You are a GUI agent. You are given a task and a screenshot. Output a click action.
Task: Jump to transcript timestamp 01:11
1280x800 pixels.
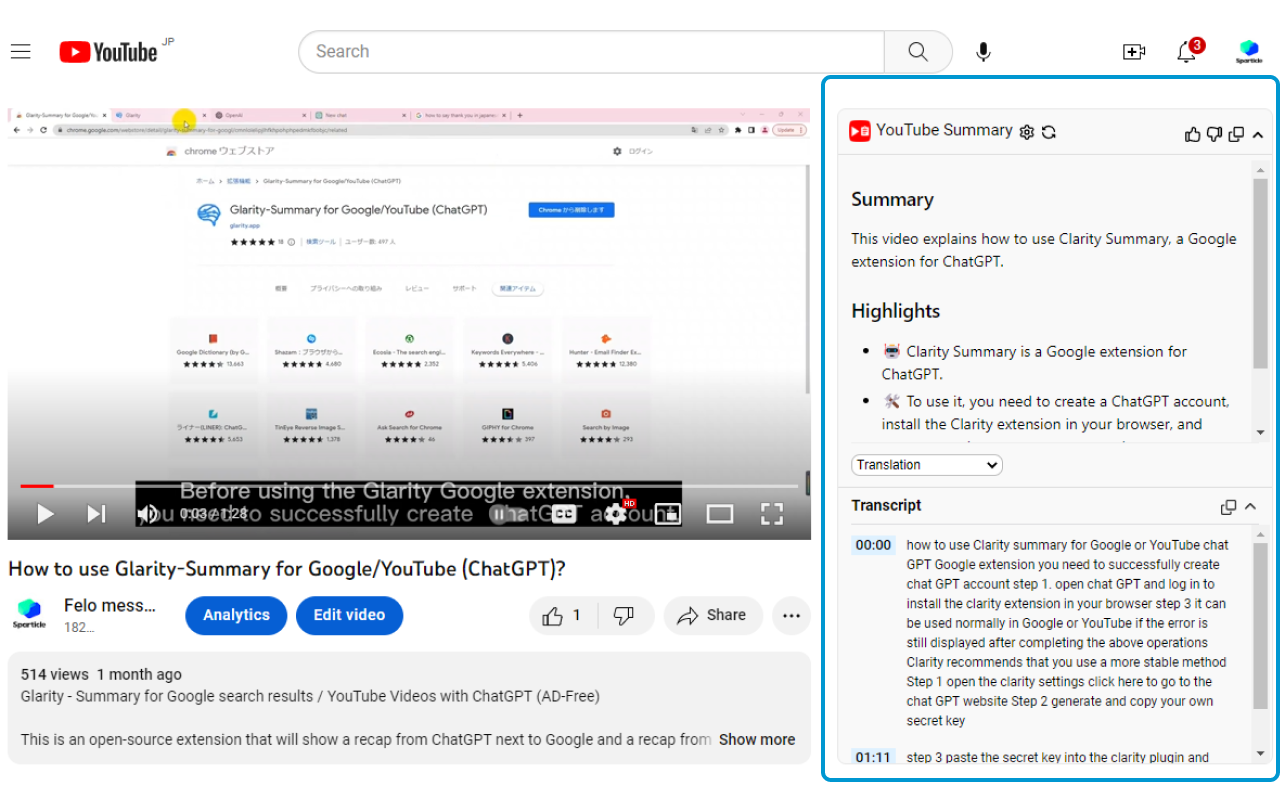(x=873, y=758)
